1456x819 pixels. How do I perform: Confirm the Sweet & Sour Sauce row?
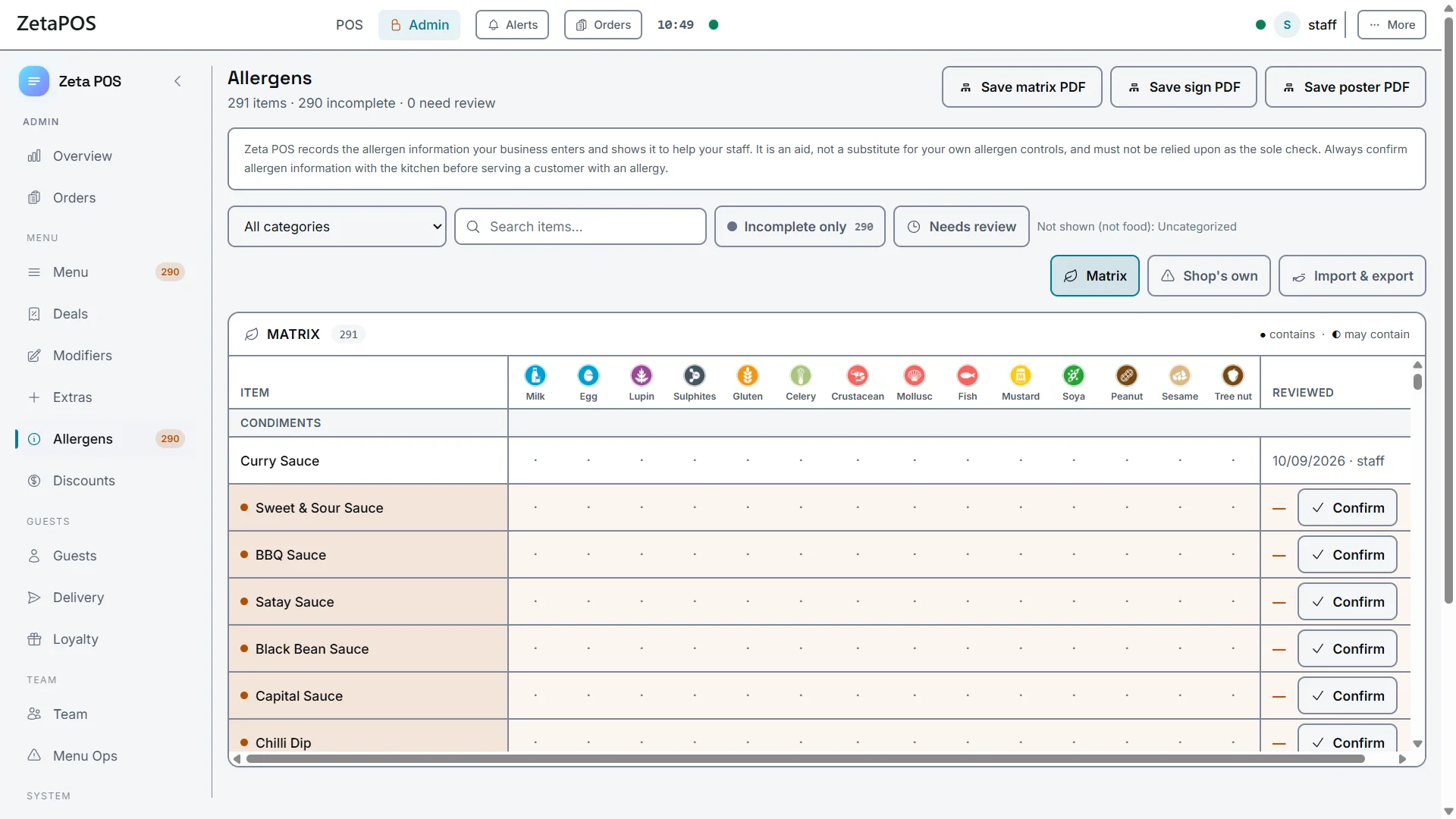tap(1347, 508)
